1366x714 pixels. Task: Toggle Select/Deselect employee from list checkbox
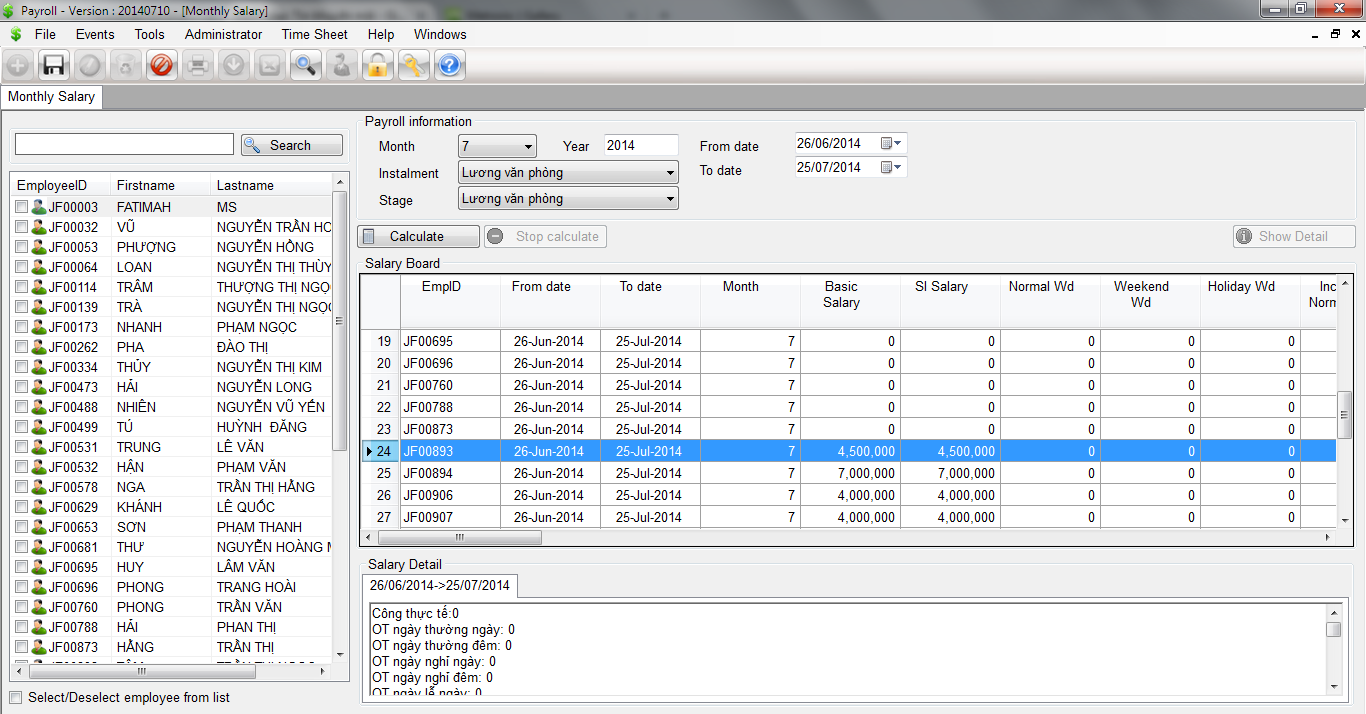16,697
